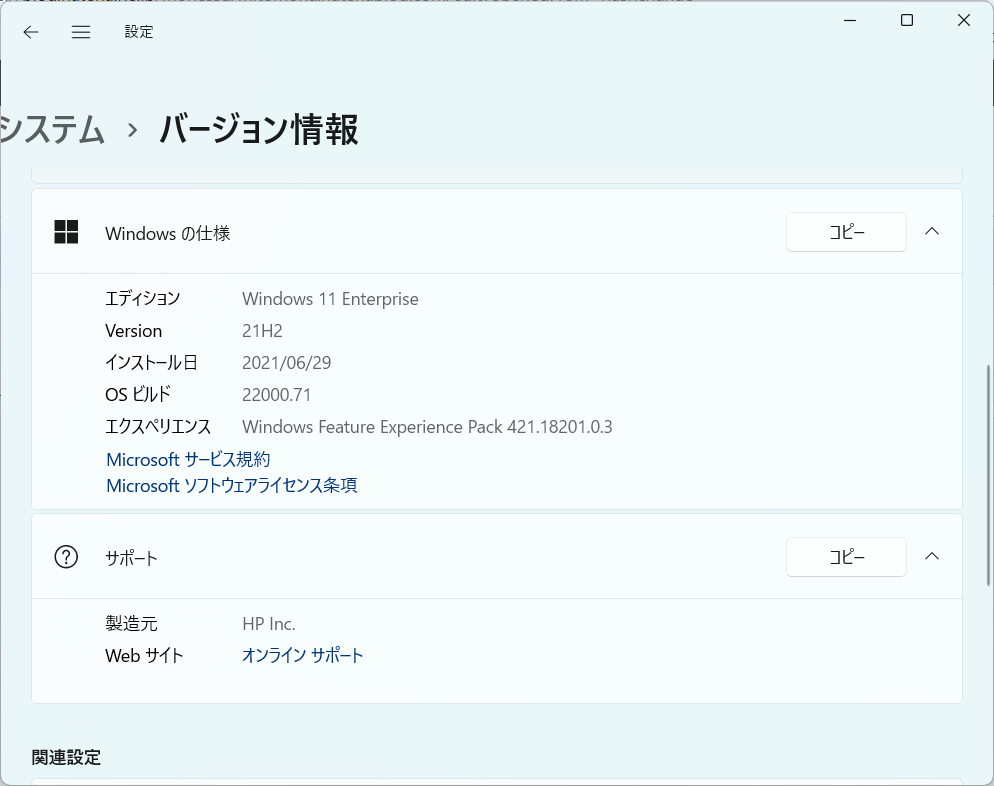Collapse the Windows の仕様 section
The height and width of the screenshot is (786, 994).
932,231
